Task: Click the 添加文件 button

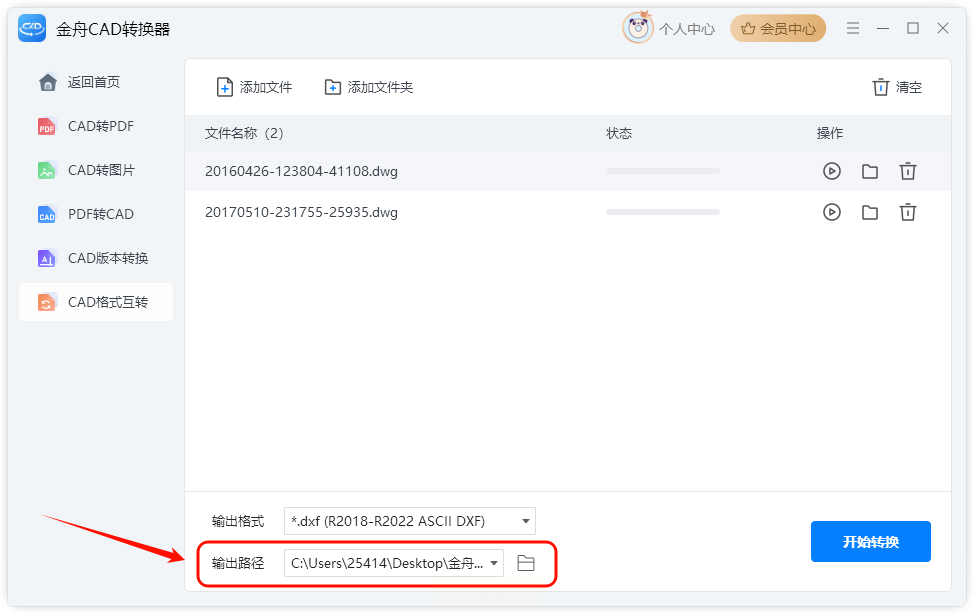Action: 254,87
